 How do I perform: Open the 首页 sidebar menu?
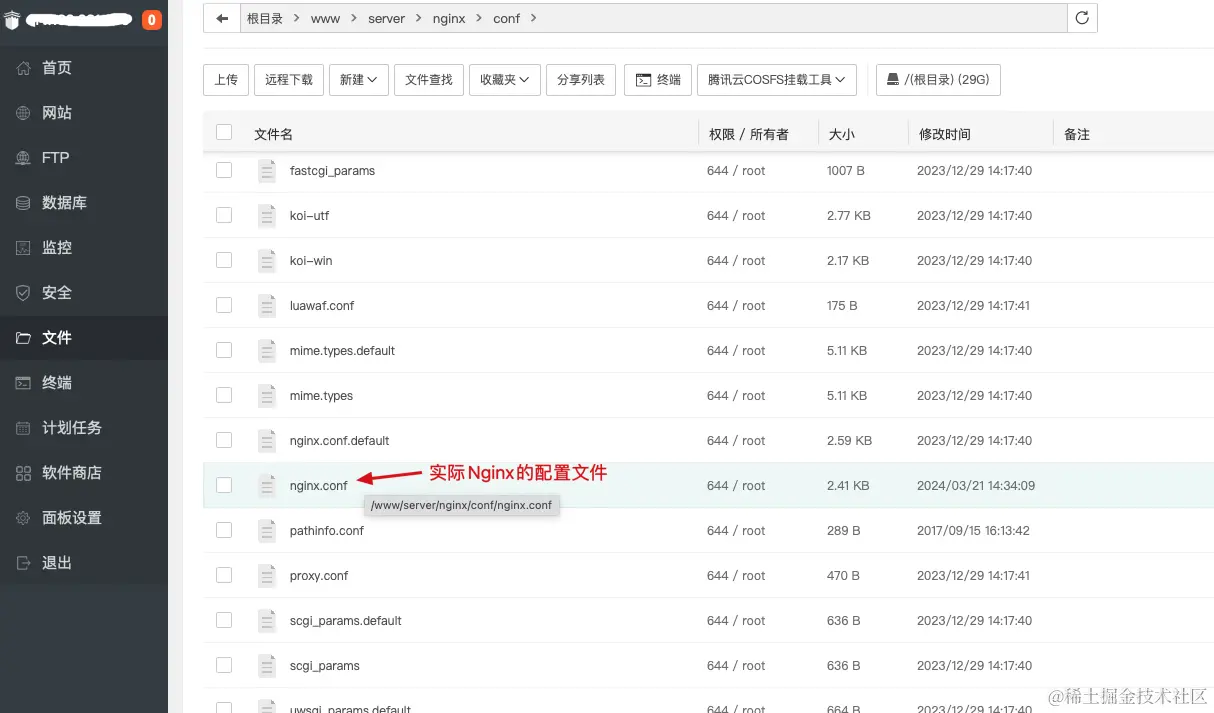coord(84,68)
